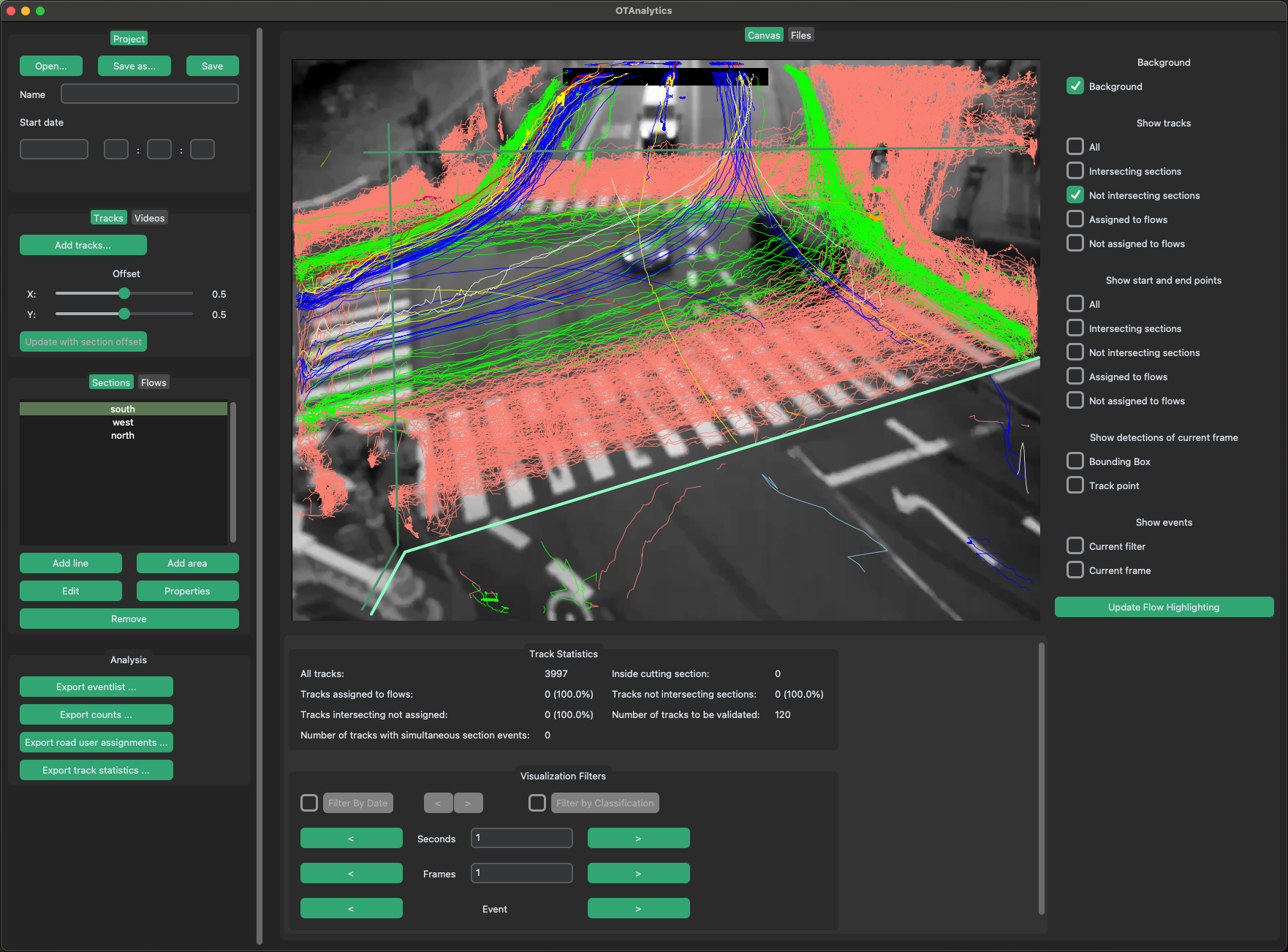Click the project Name input field
The width and height of the screenshot is (1288, 952).
click(x=149, y=94)
